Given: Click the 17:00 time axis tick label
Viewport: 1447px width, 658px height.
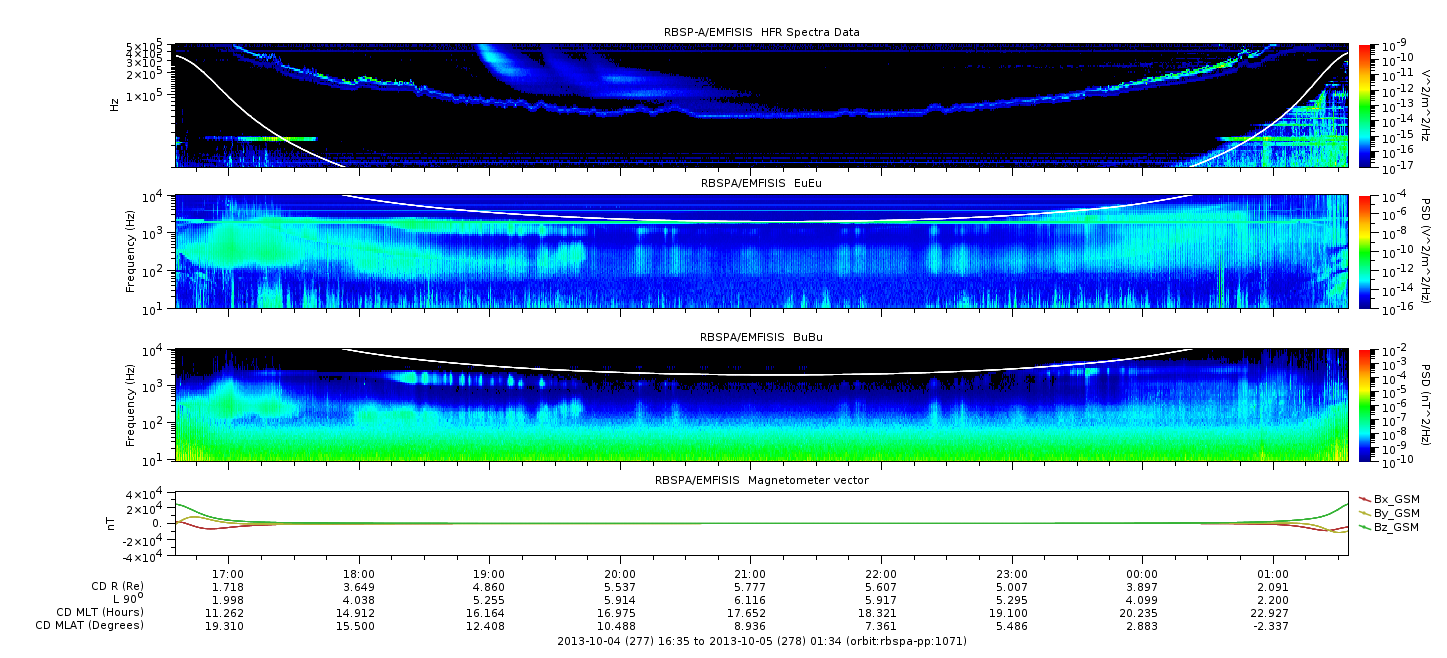Looking at the screenshot, I should [229, 574].
